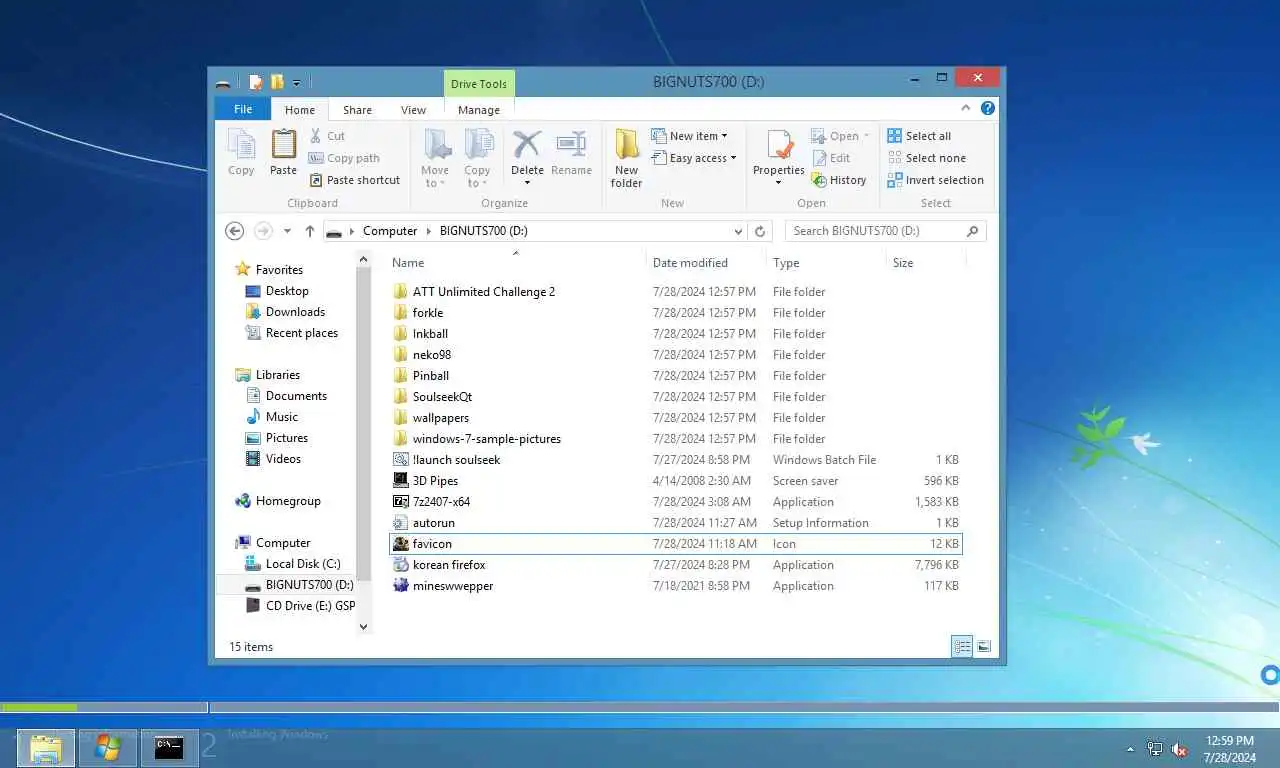
Task: Click navigation pane scroll down arrow
Action: click(x=363, y=627)
